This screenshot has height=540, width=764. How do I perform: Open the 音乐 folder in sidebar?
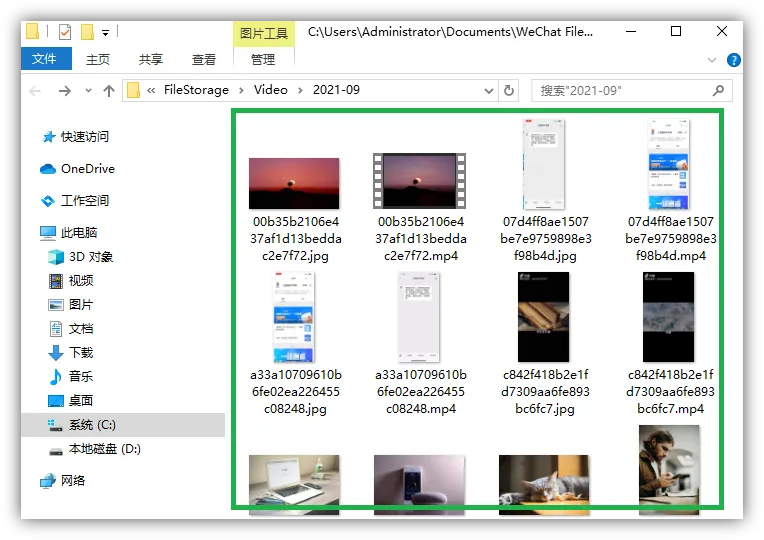pyautogui.click(x=71, y=377)
